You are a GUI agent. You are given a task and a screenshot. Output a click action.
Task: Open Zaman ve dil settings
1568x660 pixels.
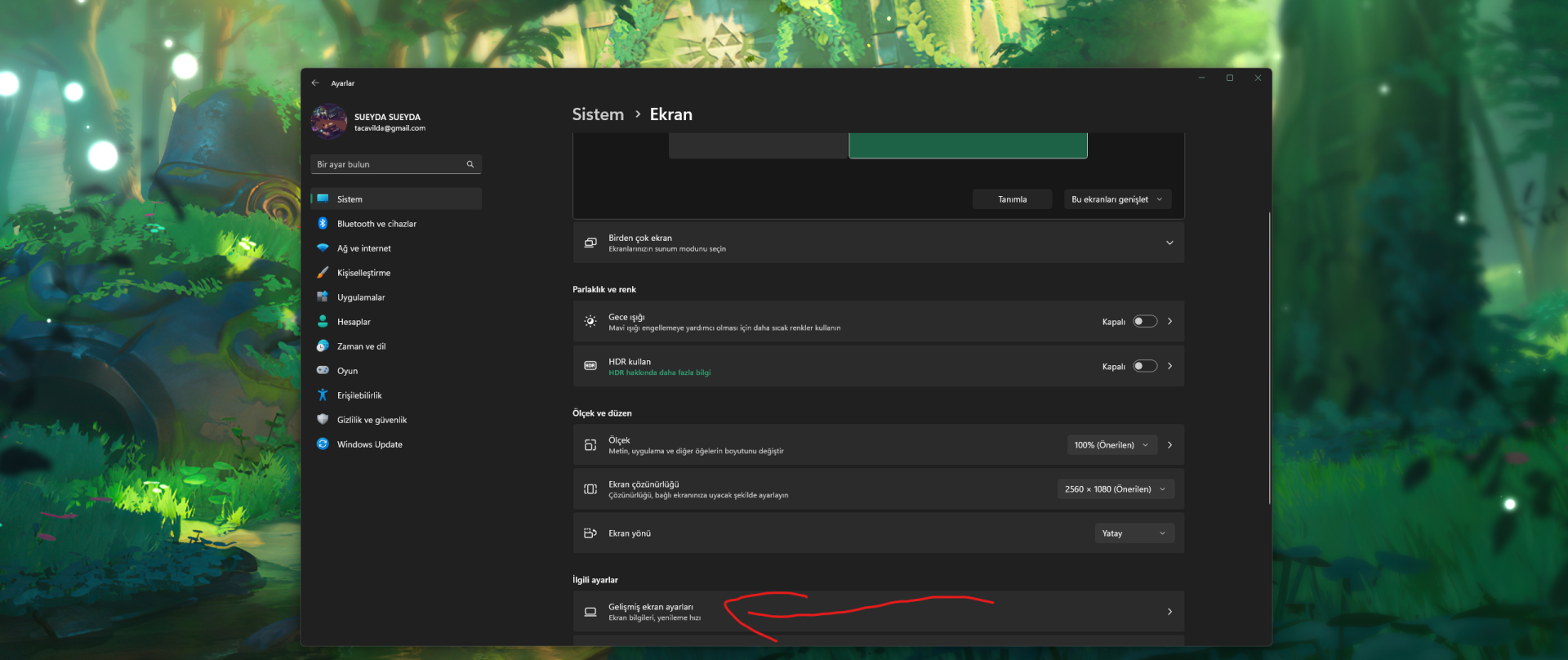point(396,346)
